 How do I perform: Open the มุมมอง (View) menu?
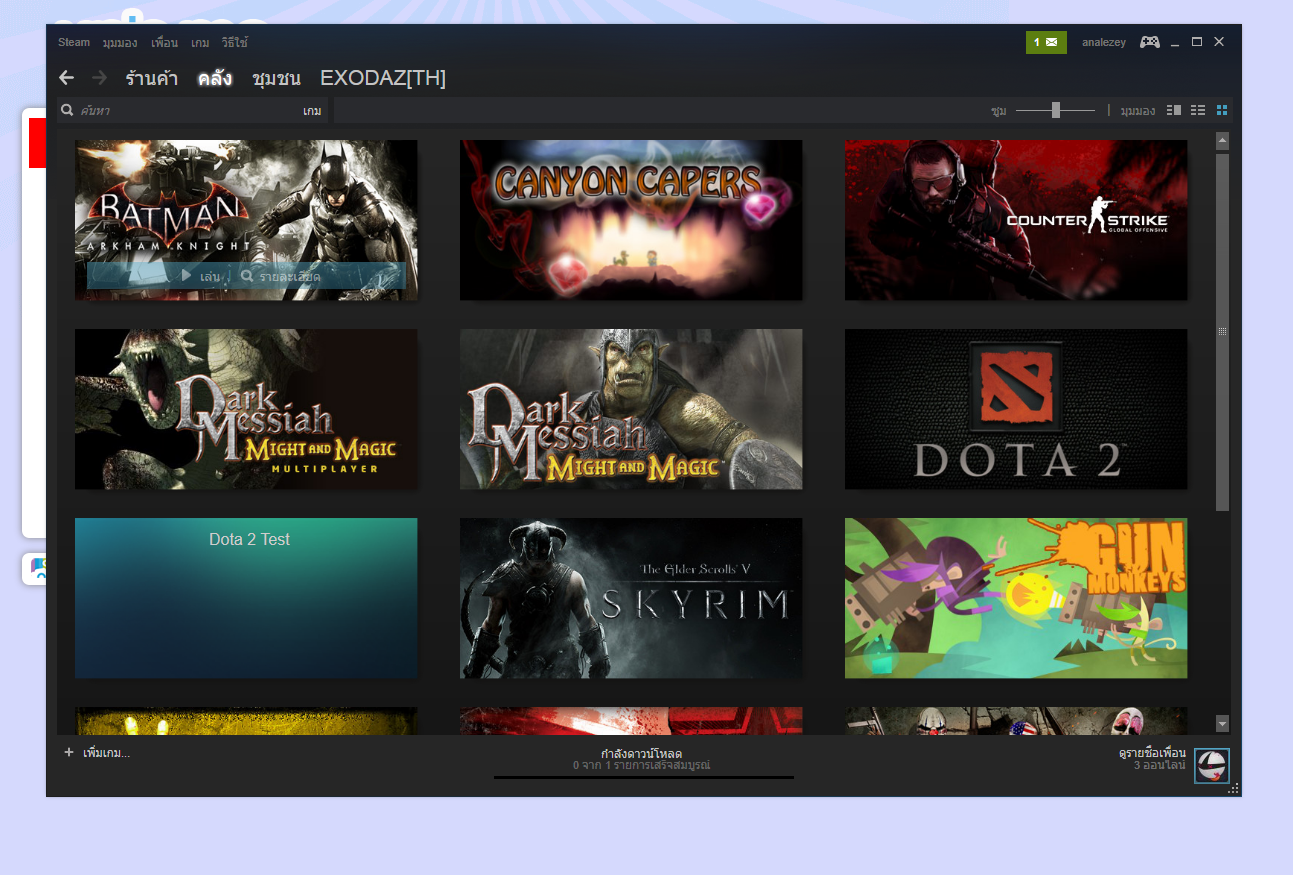120,43
